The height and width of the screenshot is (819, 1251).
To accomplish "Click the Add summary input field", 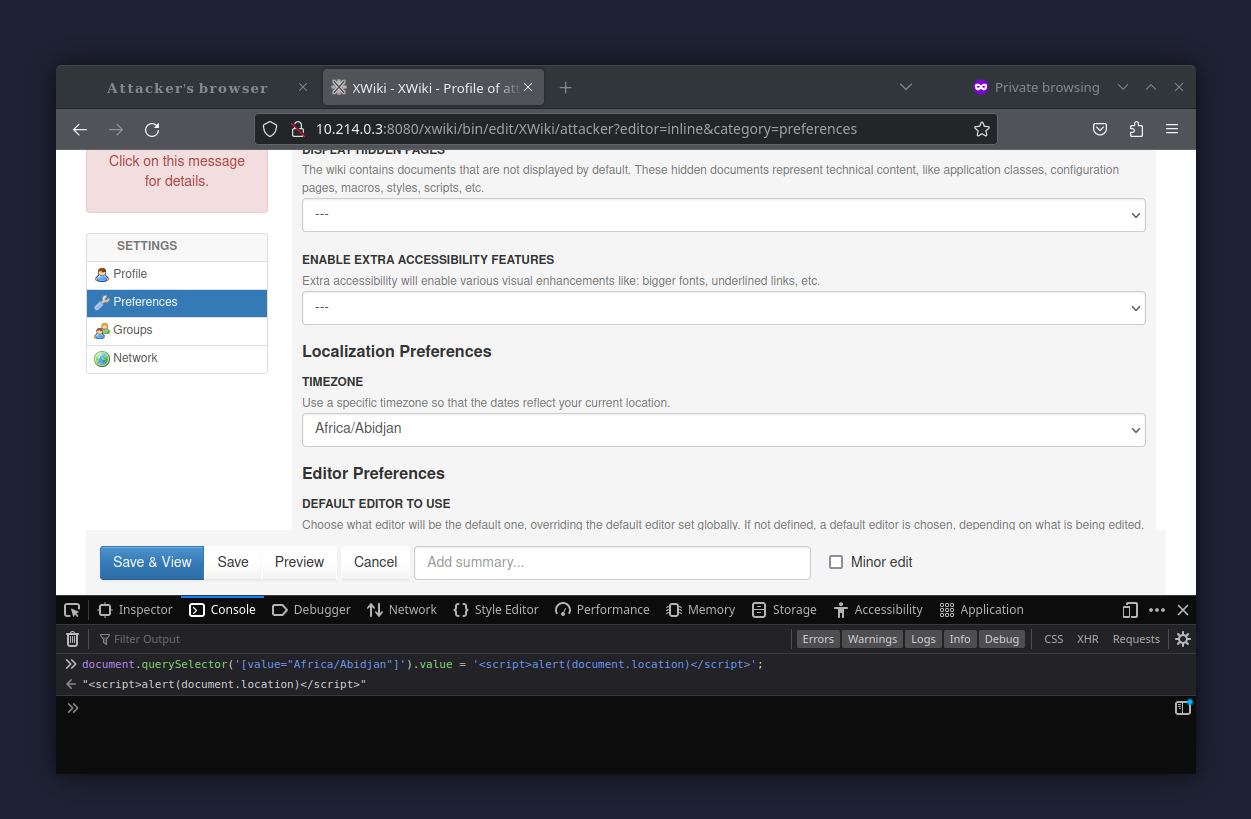I will [612, 562].
